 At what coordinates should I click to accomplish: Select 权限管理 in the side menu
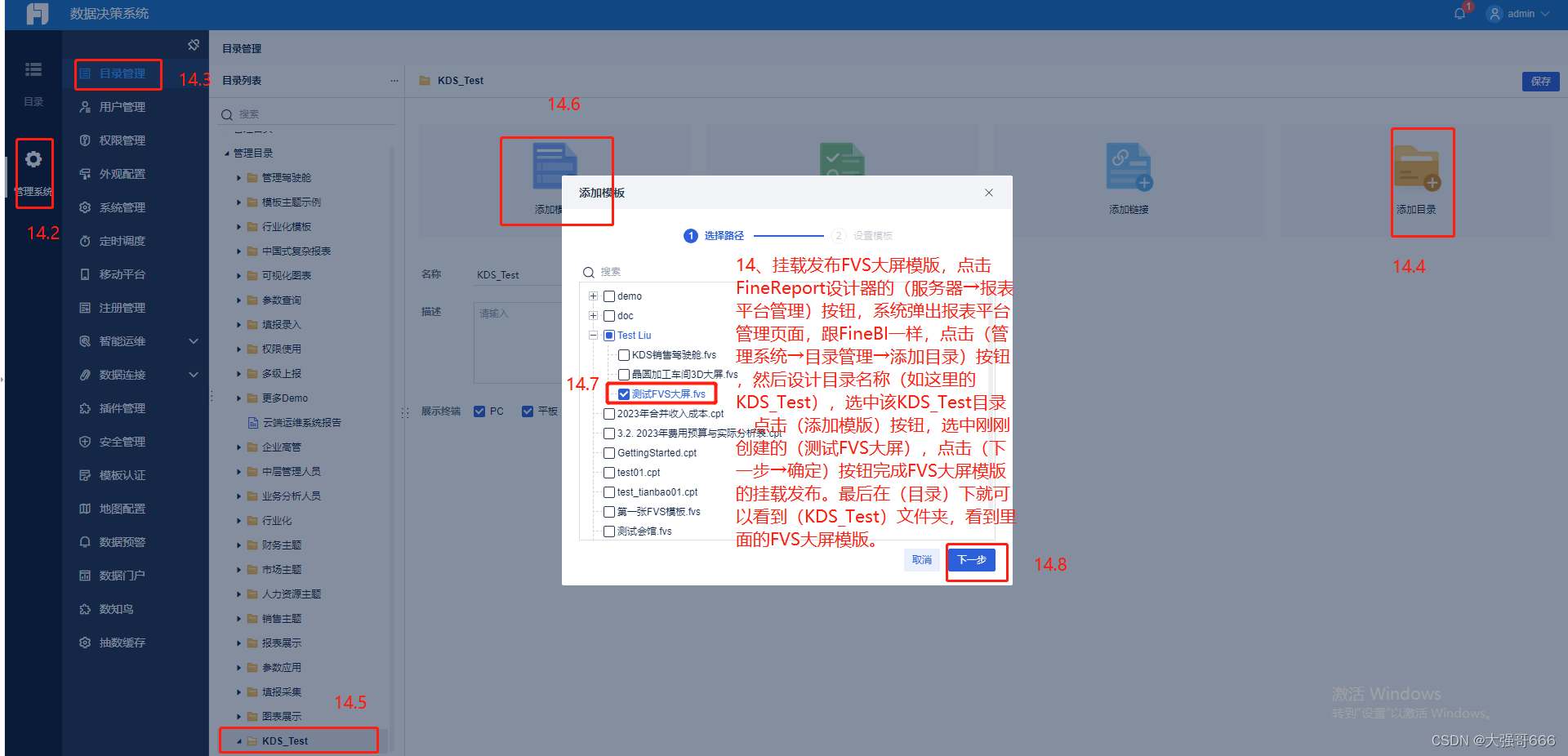point(122,140)
